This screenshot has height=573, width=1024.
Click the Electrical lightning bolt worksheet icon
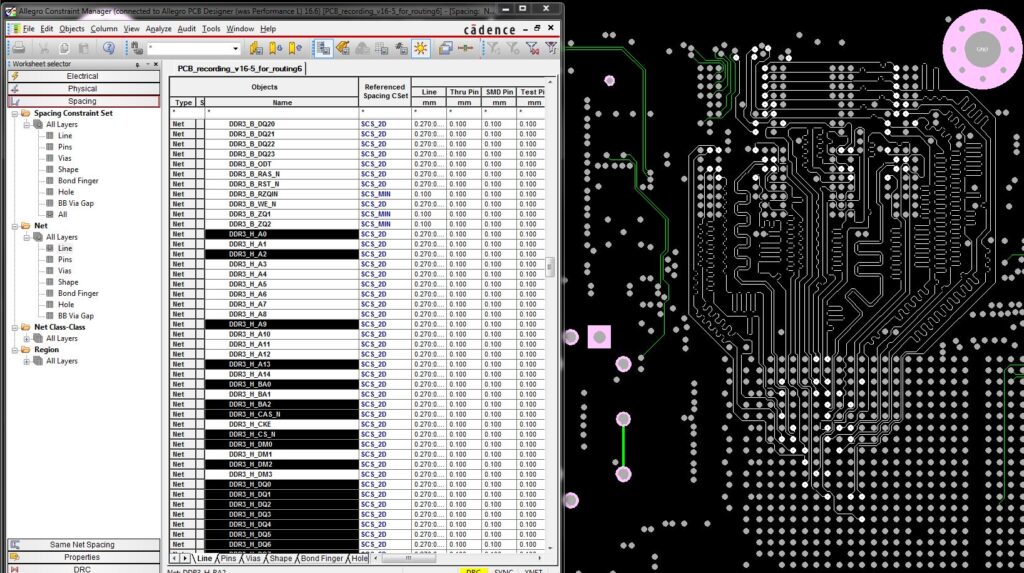pyautogui.click(x=15, y=76)
